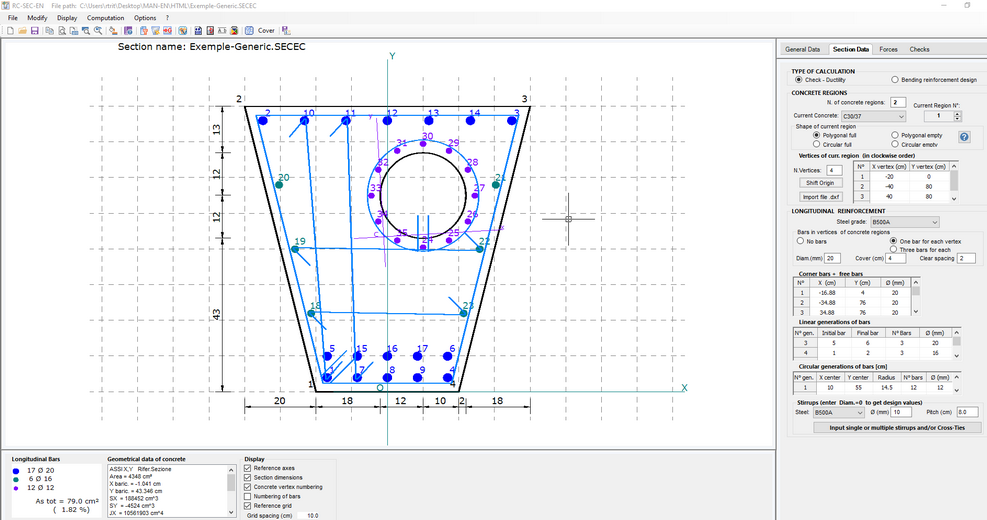
Task: Open the Modify menu
Action: point(37,18)
